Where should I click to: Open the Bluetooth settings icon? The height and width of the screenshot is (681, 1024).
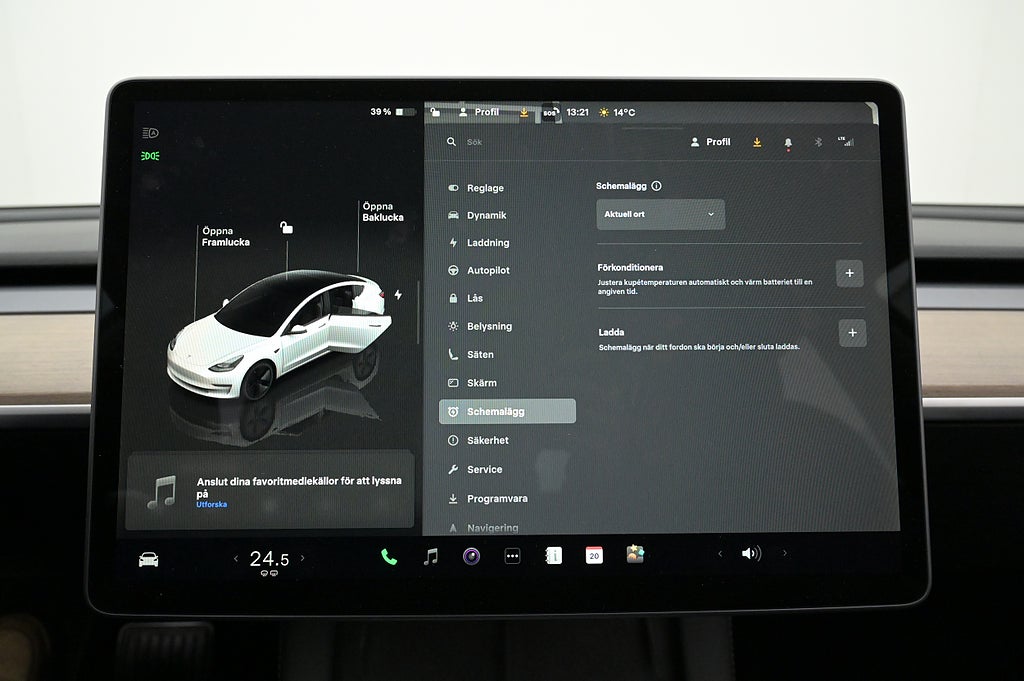point(817,143)
